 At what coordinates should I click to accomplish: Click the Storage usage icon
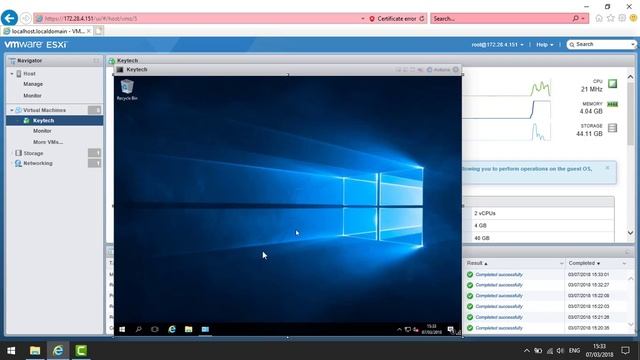(613, 128)
